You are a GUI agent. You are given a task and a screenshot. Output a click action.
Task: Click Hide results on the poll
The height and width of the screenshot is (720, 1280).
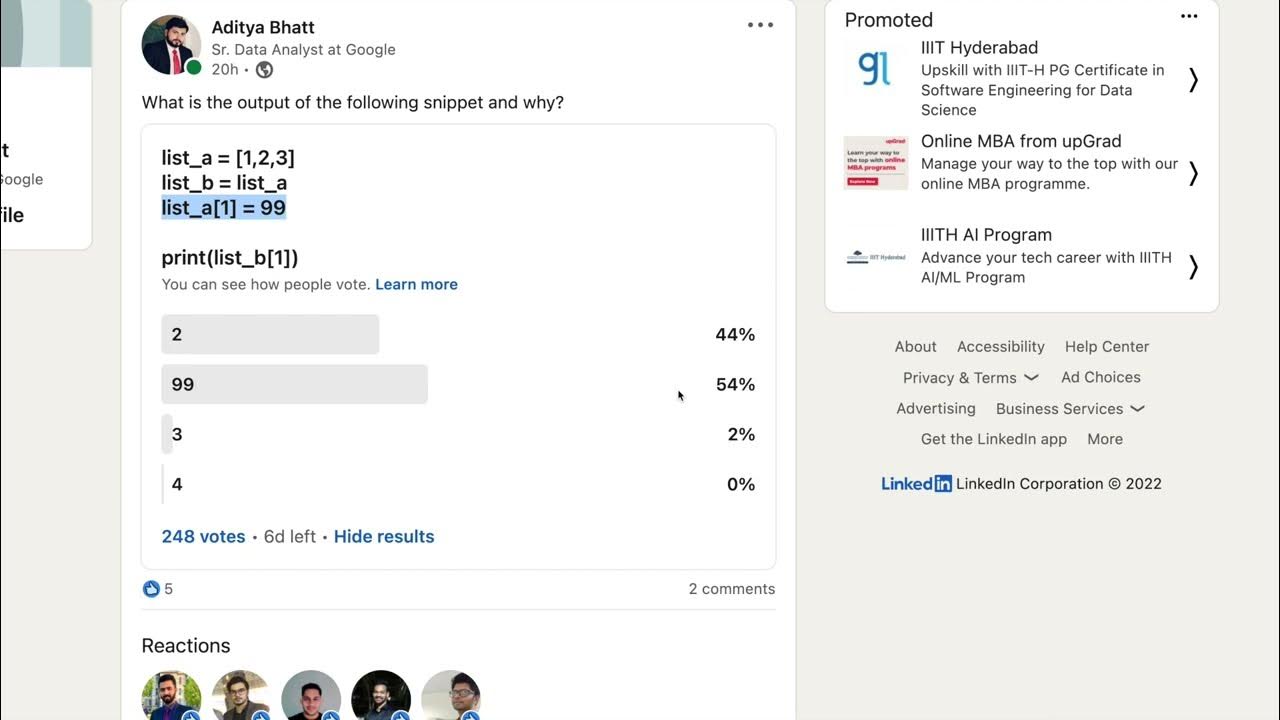[x=384, y=537]
